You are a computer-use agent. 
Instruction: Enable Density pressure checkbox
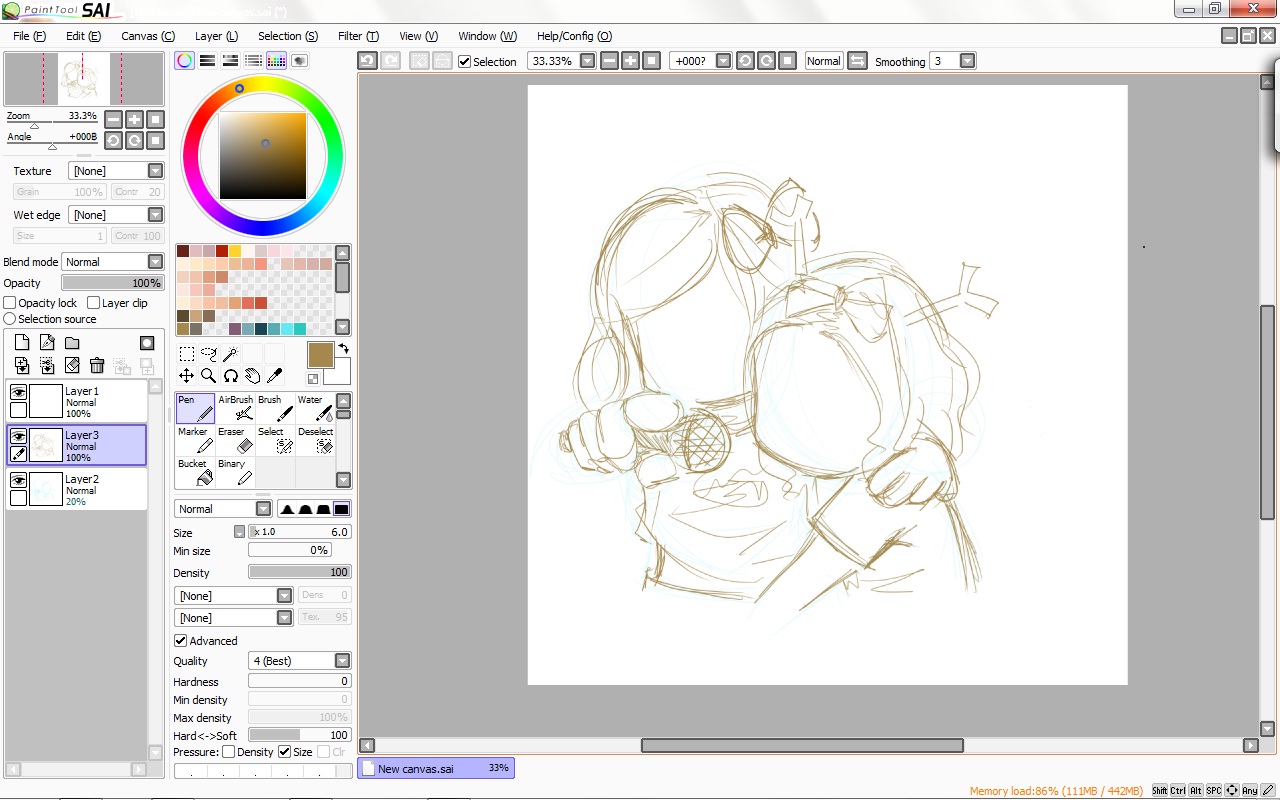pyautogui.click(x=228, y=752)
